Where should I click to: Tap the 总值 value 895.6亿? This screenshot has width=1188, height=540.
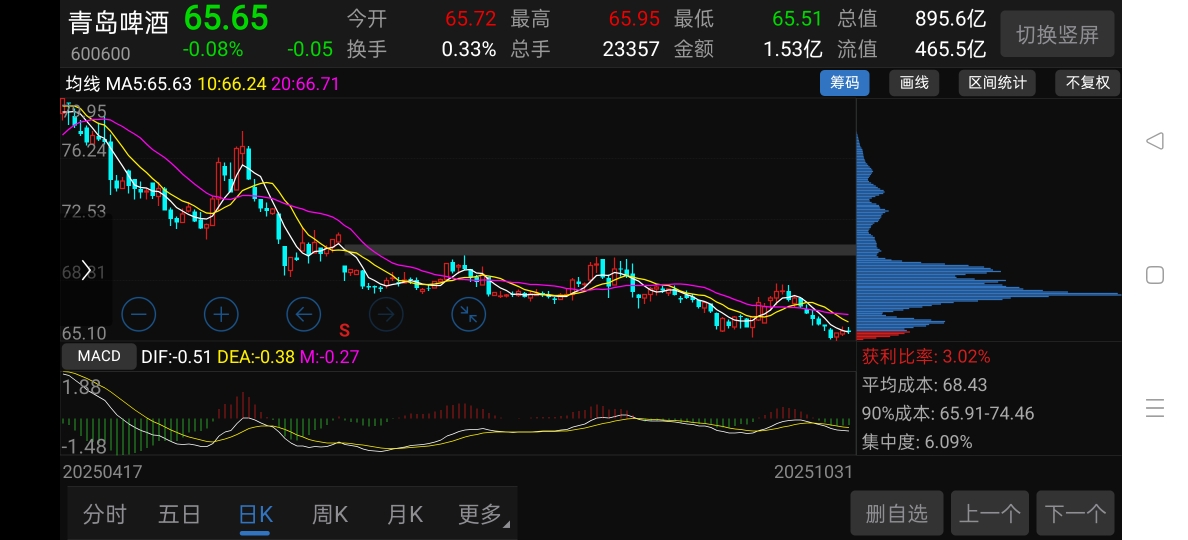(x=950, y=19)
